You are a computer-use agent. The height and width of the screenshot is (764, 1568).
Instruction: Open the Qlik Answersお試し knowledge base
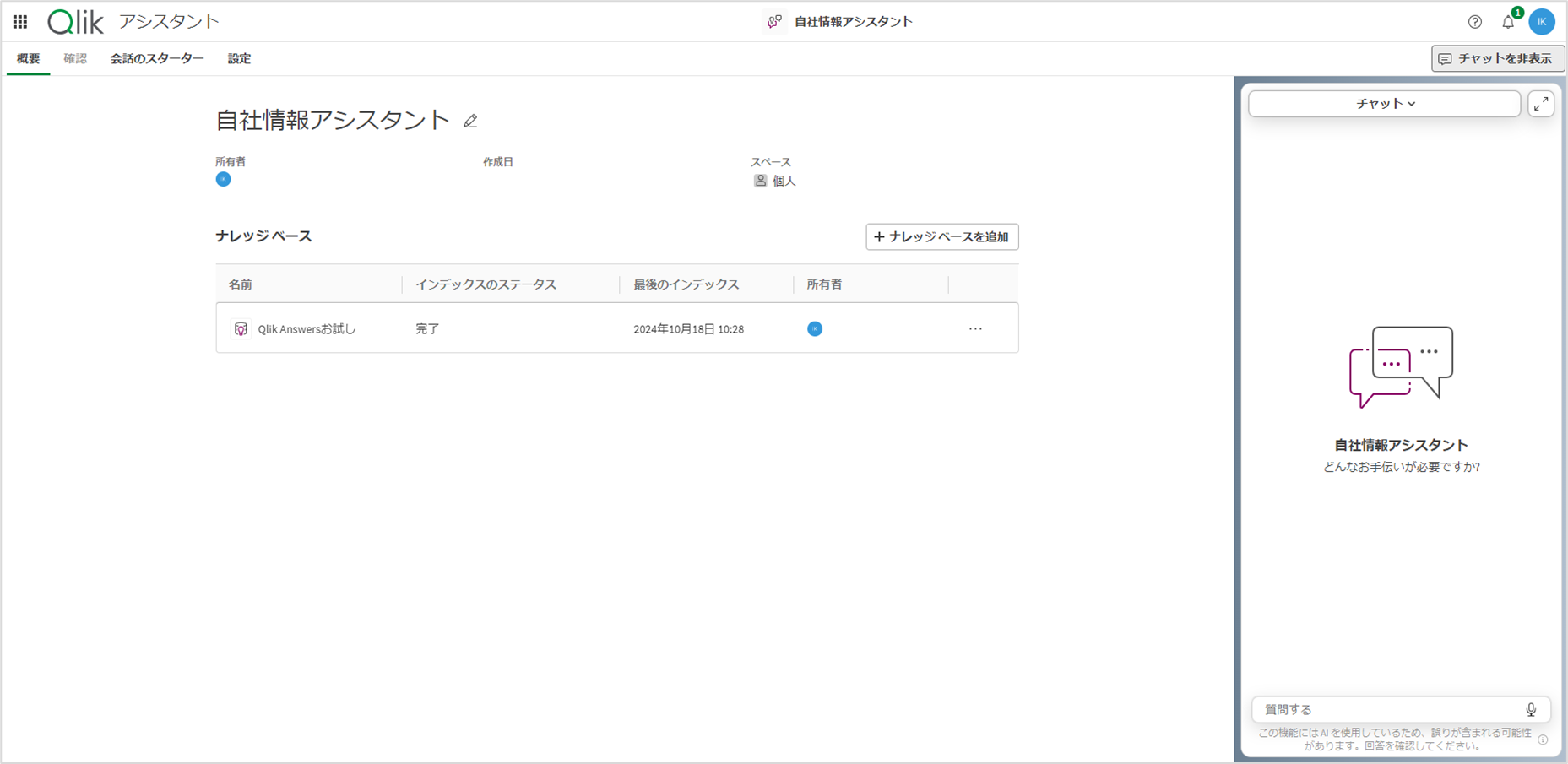click(x=307, y=329)
